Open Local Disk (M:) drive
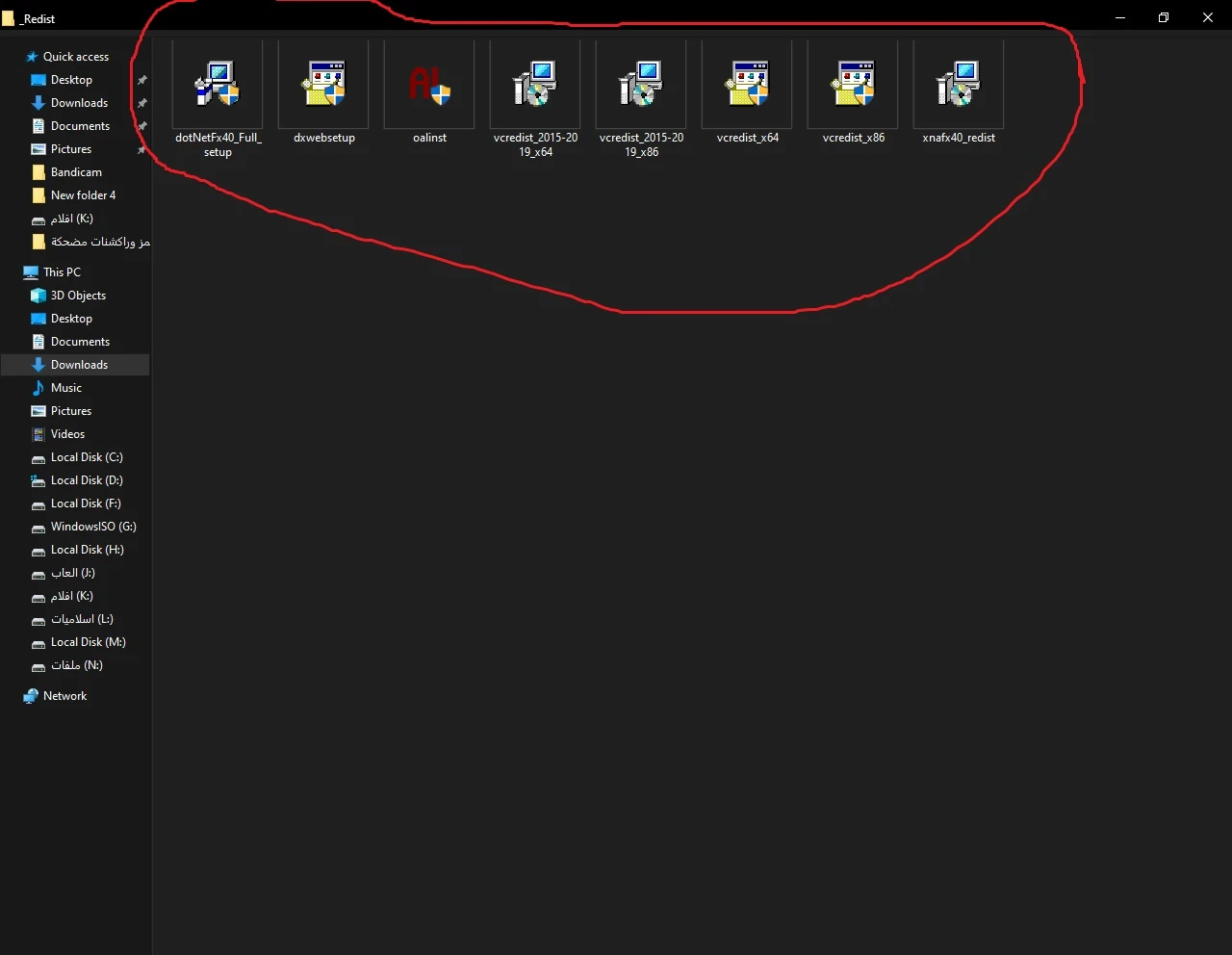 tap(88, 642)
